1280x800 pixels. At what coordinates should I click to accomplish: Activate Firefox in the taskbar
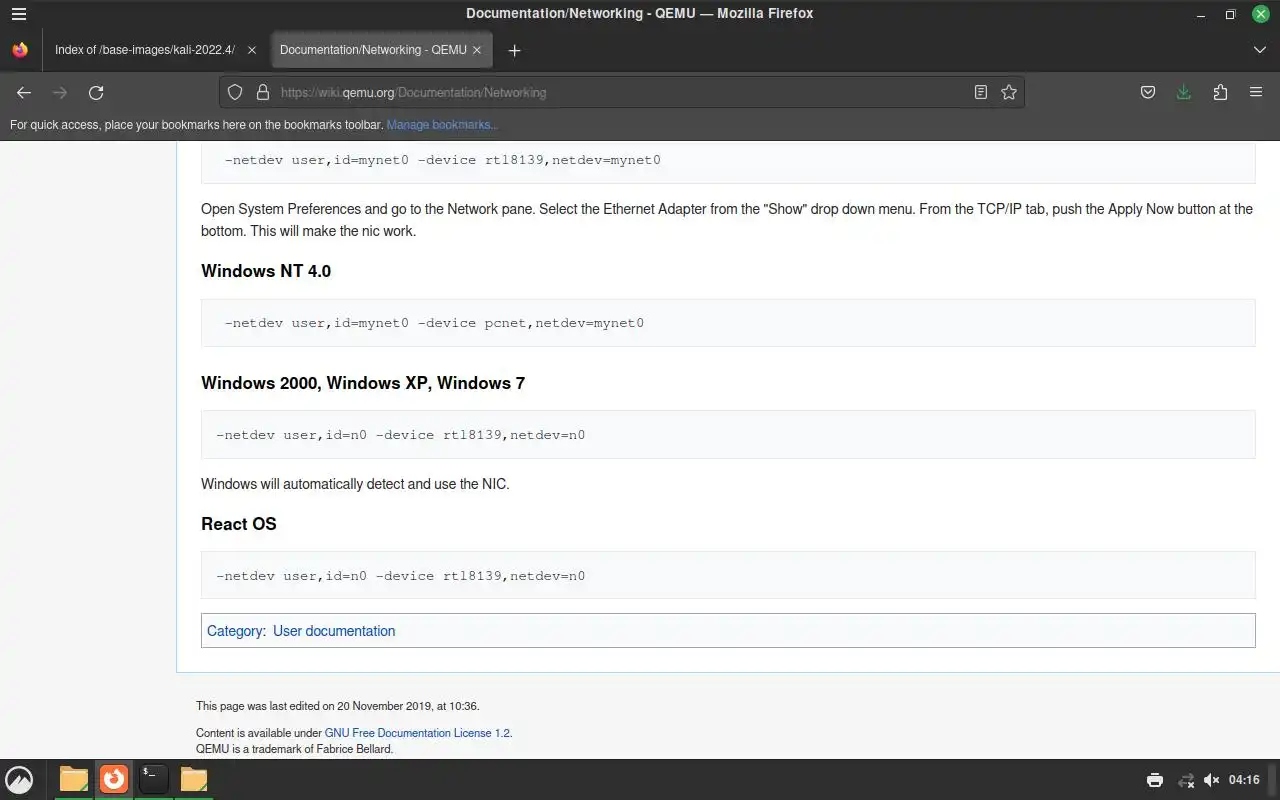pyautogui.click(x=114, y=779)
